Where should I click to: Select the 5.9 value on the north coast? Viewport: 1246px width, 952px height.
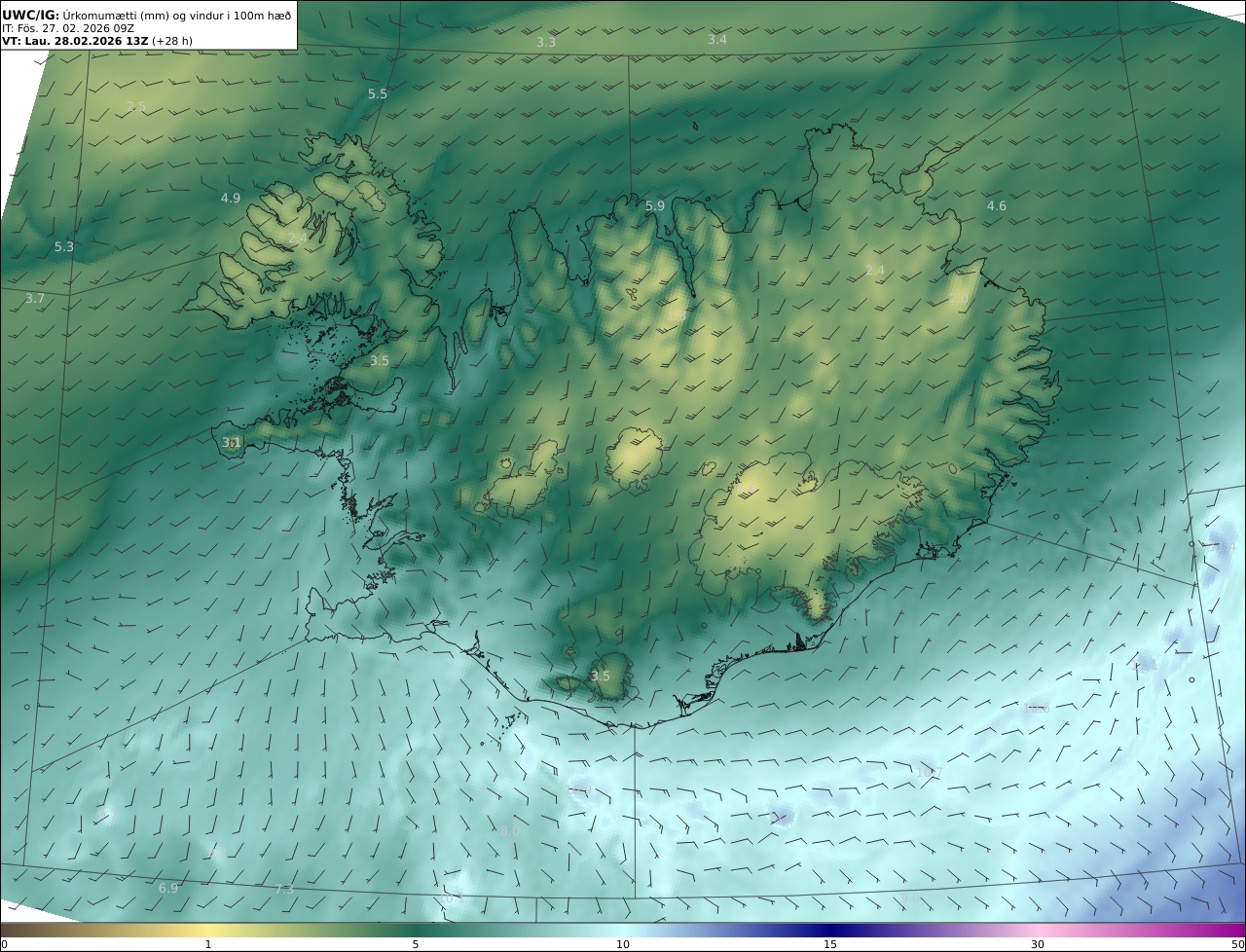(x=655, y=205)
